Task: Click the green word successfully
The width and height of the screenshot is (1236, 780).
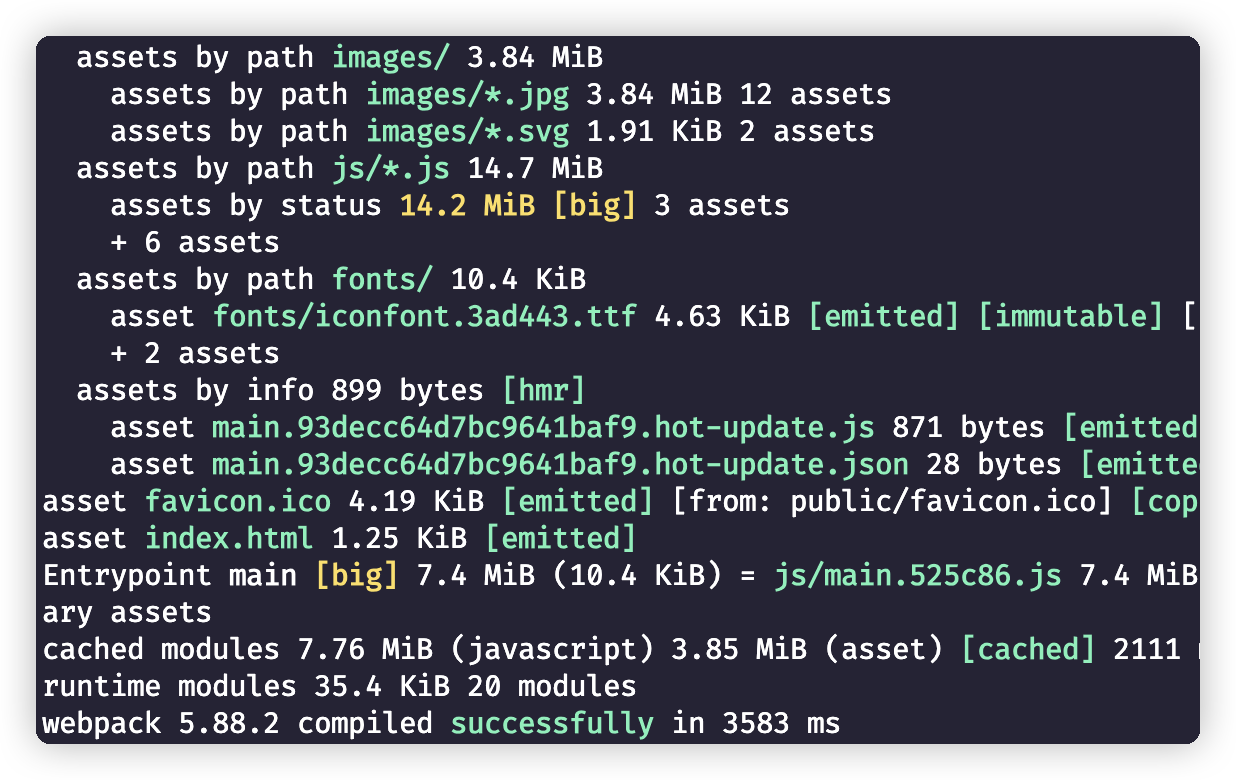Action: pos(552,724)
